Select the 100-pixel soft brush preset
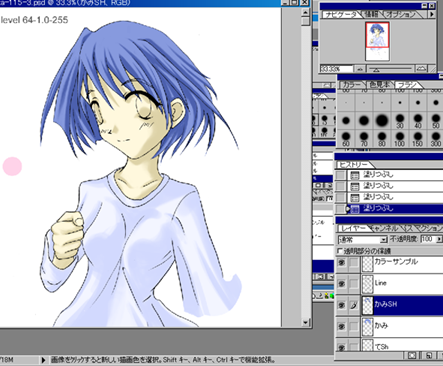The width and height of the screenshot is (443, 366). [x=400, y=137]
